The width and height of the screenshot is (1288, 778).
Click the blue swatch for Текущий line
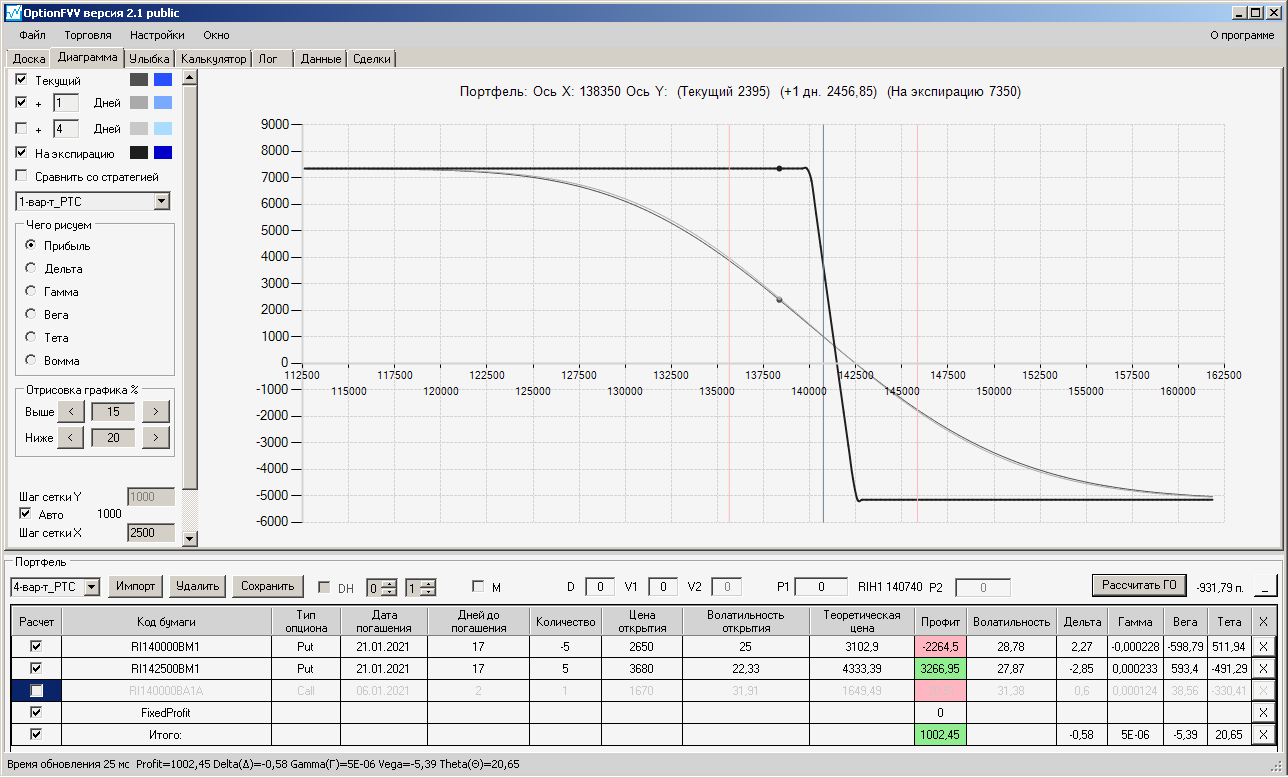point(163,79)
